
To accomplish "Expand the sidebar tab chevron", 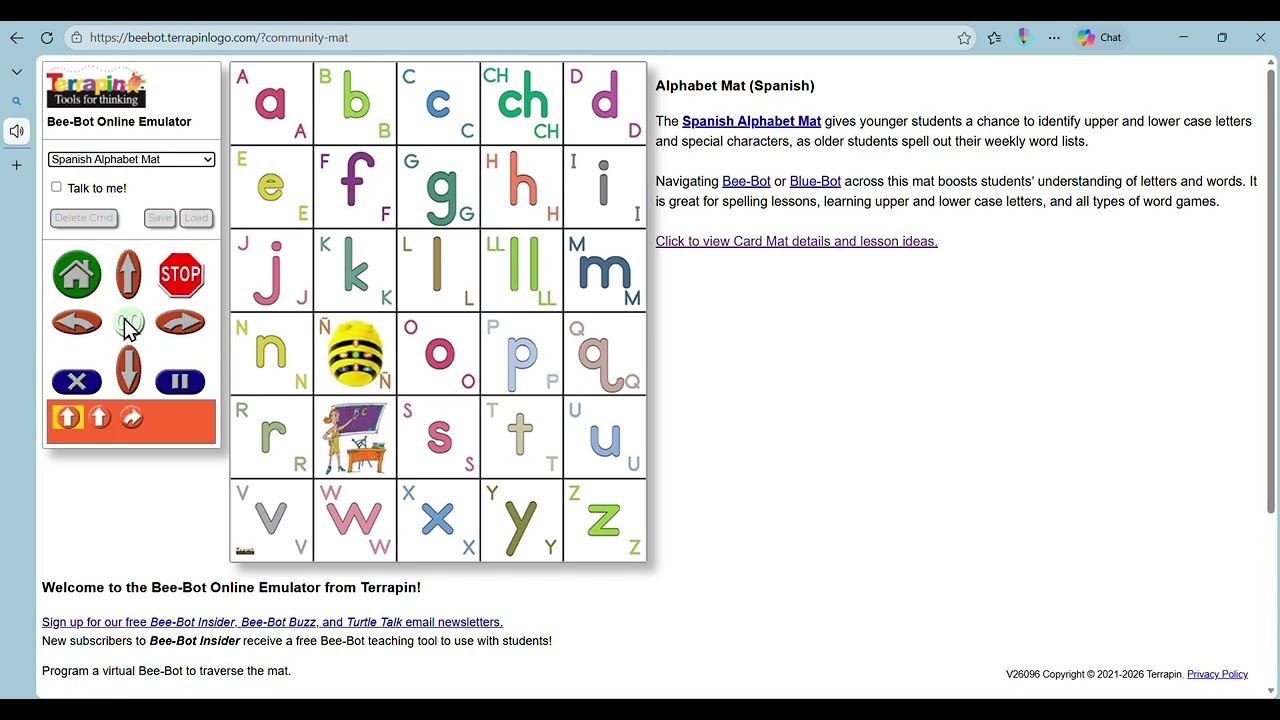I will pyautogui.click(x=16, y=72).
